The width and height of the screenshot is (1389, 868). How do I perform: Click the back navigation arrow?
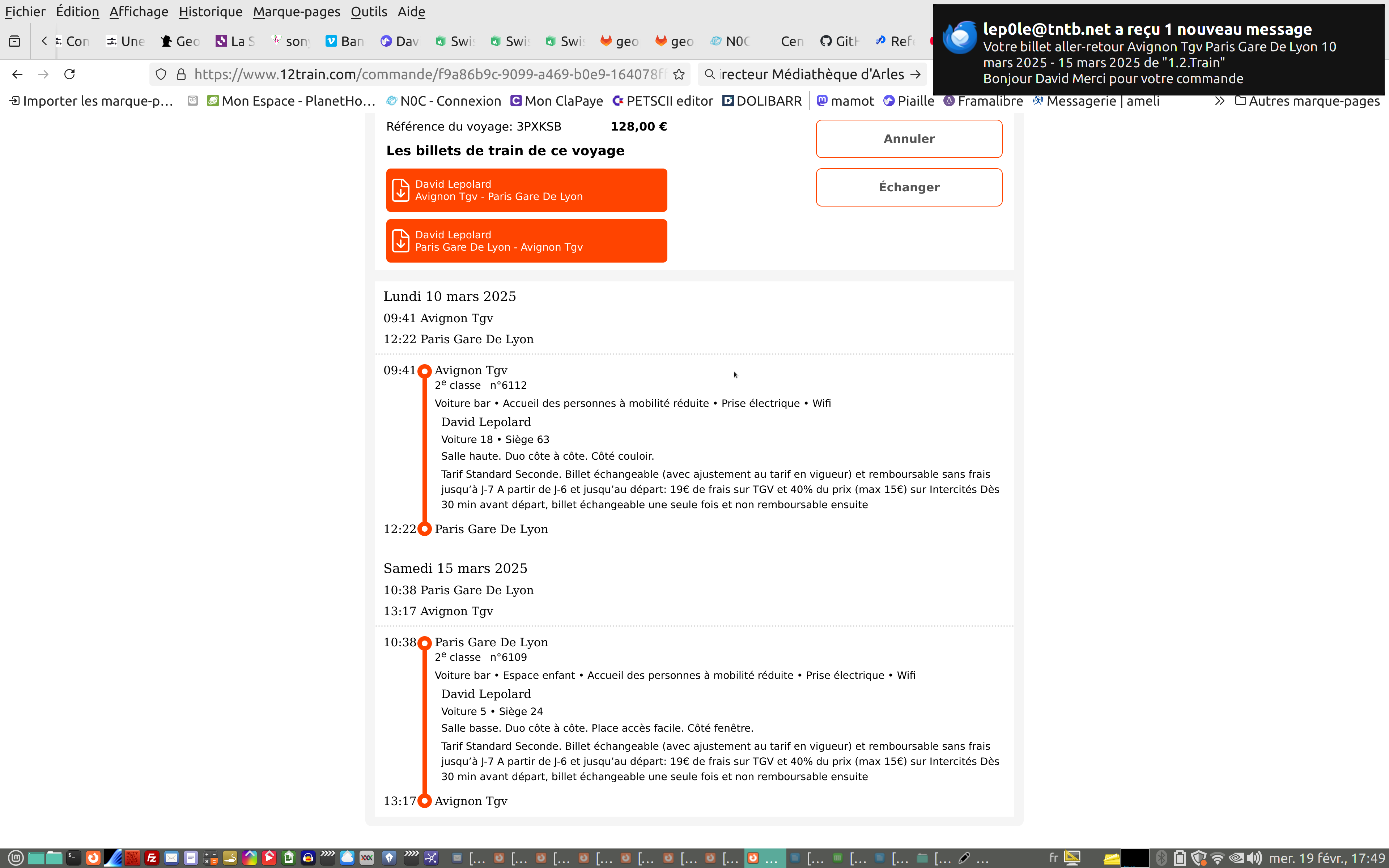pos(17,74)
